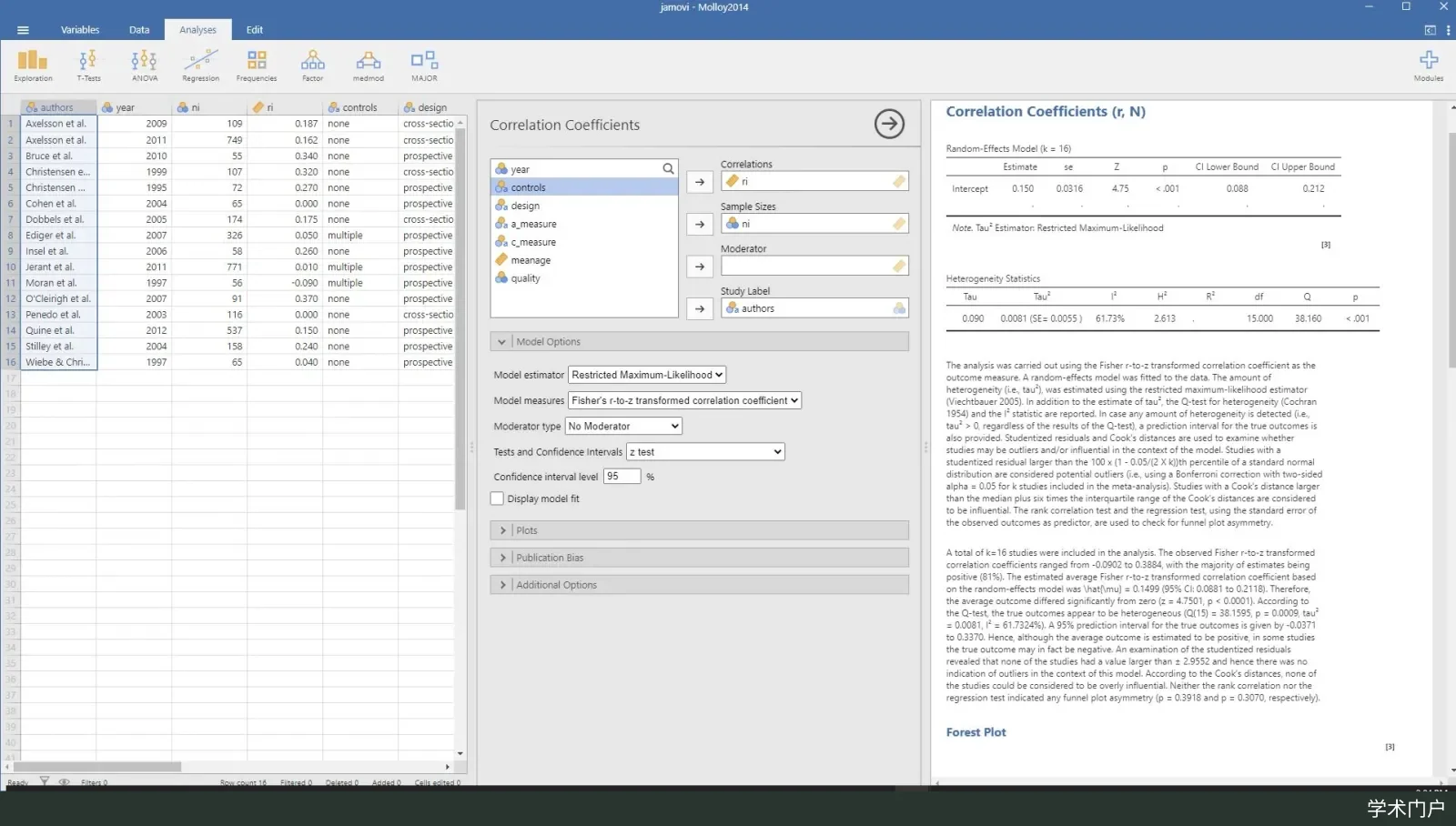Switch to the Variables tab
Screen dimensions: 1456x826
(x=80, y=30)
